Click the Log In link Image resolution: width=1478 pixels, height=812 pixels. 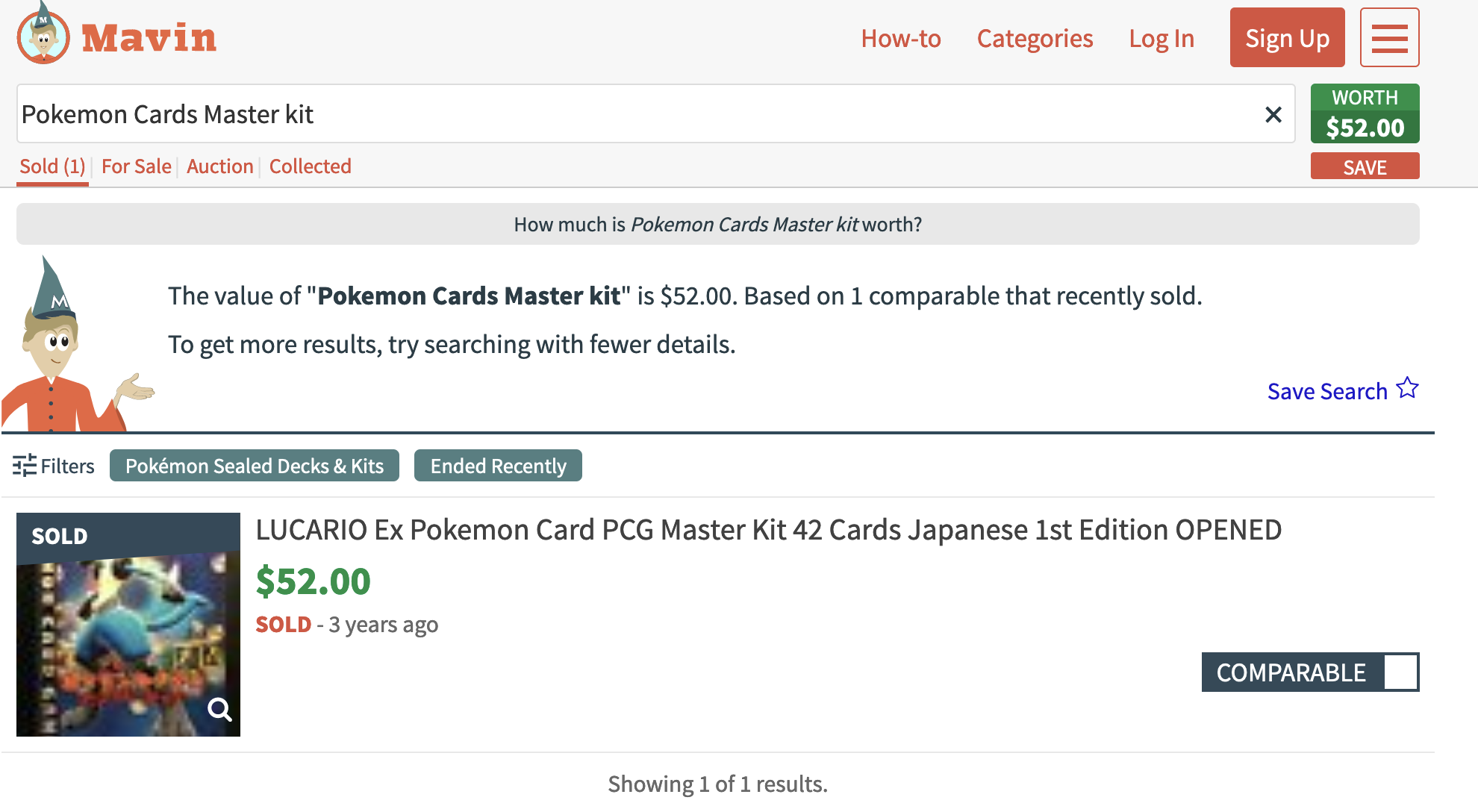click(x=1161, y=38)
